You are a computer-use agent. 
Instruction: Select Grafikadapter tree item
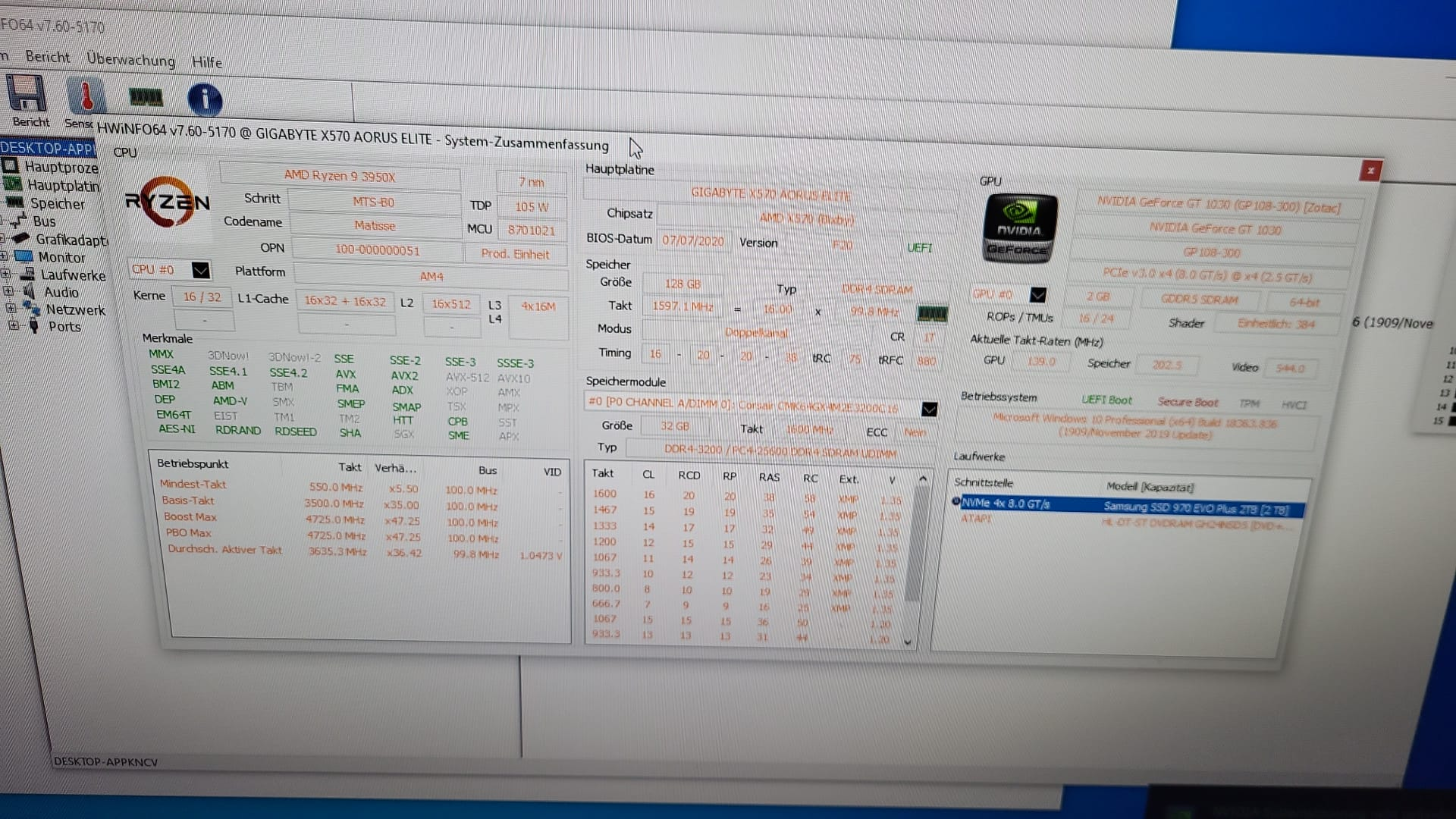click(x=72, y=240)
